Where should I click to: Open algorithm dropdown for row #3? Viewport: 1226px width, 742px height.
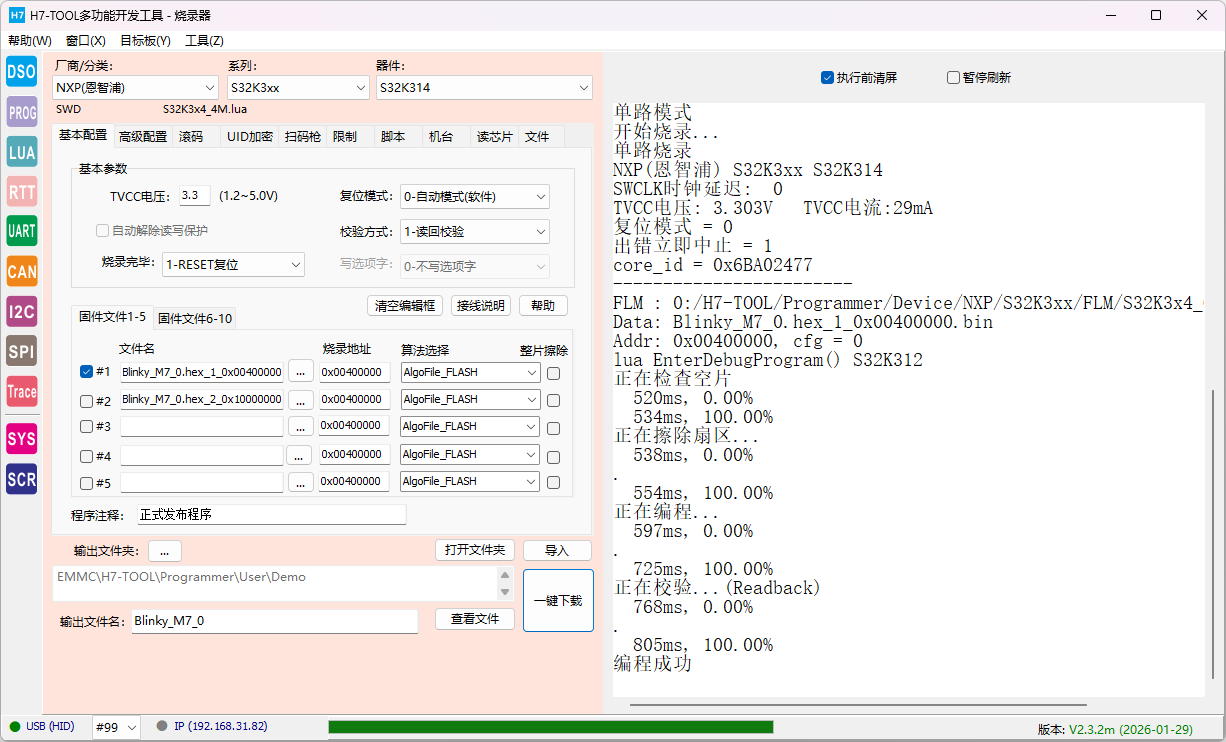(x=470, y=427)
